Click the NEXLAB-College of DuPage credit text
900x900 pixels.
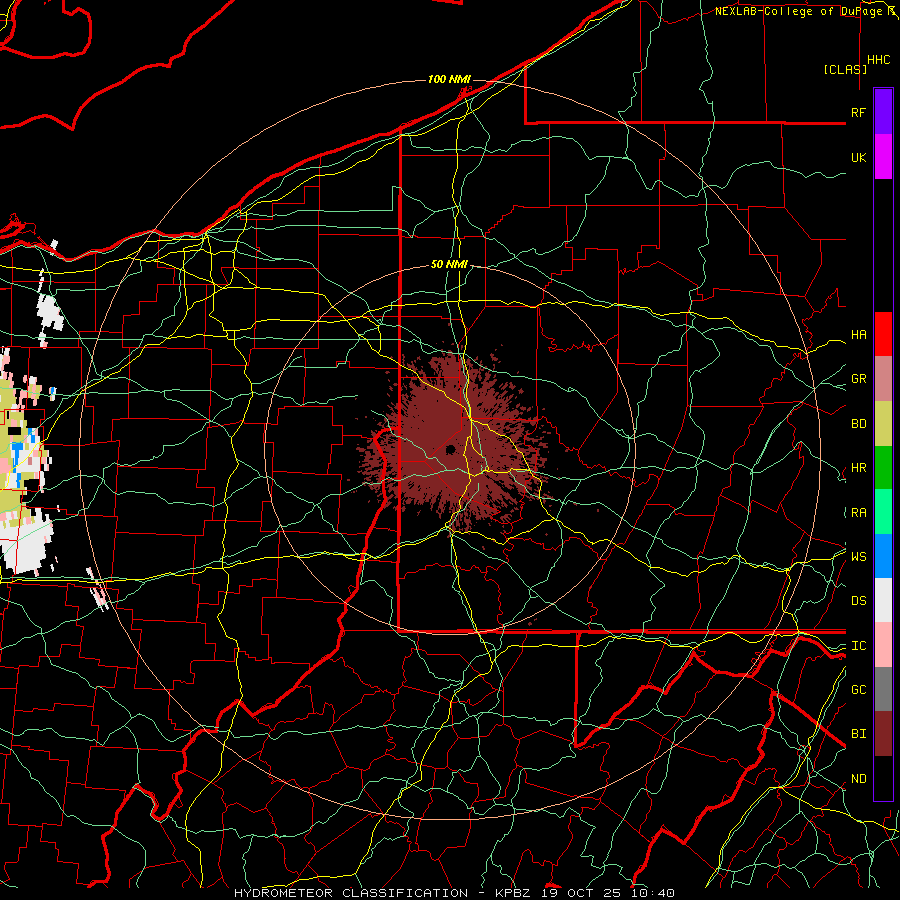(798, 11)
